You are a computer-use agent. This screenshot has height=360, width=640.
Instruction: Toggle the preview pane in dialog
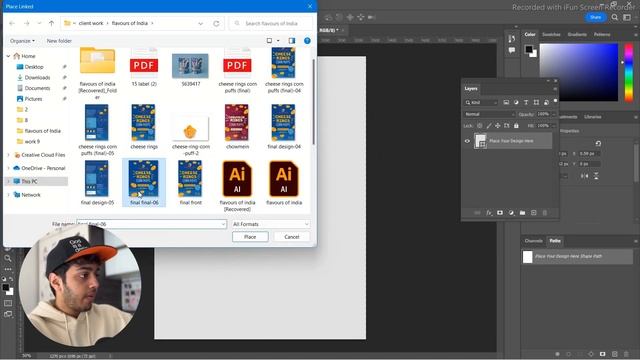(292, 40)
